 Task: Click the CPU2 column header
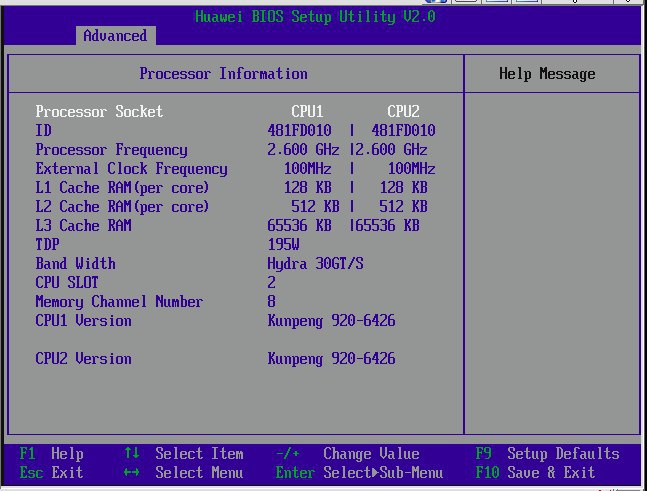click(403, 111)
